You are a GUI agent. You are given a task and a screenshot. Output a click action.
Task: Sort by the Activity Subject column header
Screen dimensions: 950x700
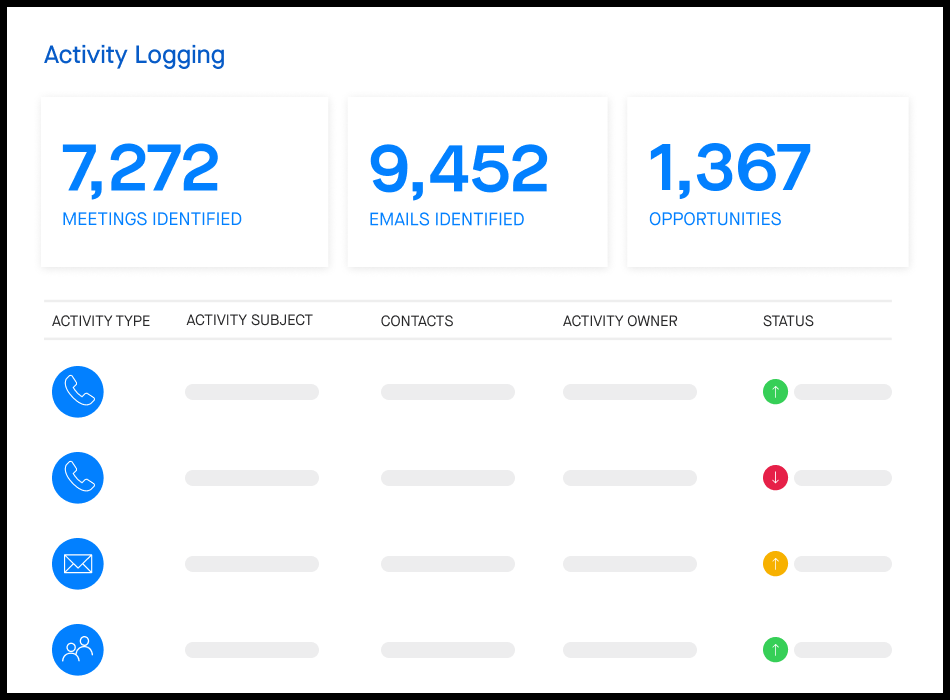click(x=249, y=320)
